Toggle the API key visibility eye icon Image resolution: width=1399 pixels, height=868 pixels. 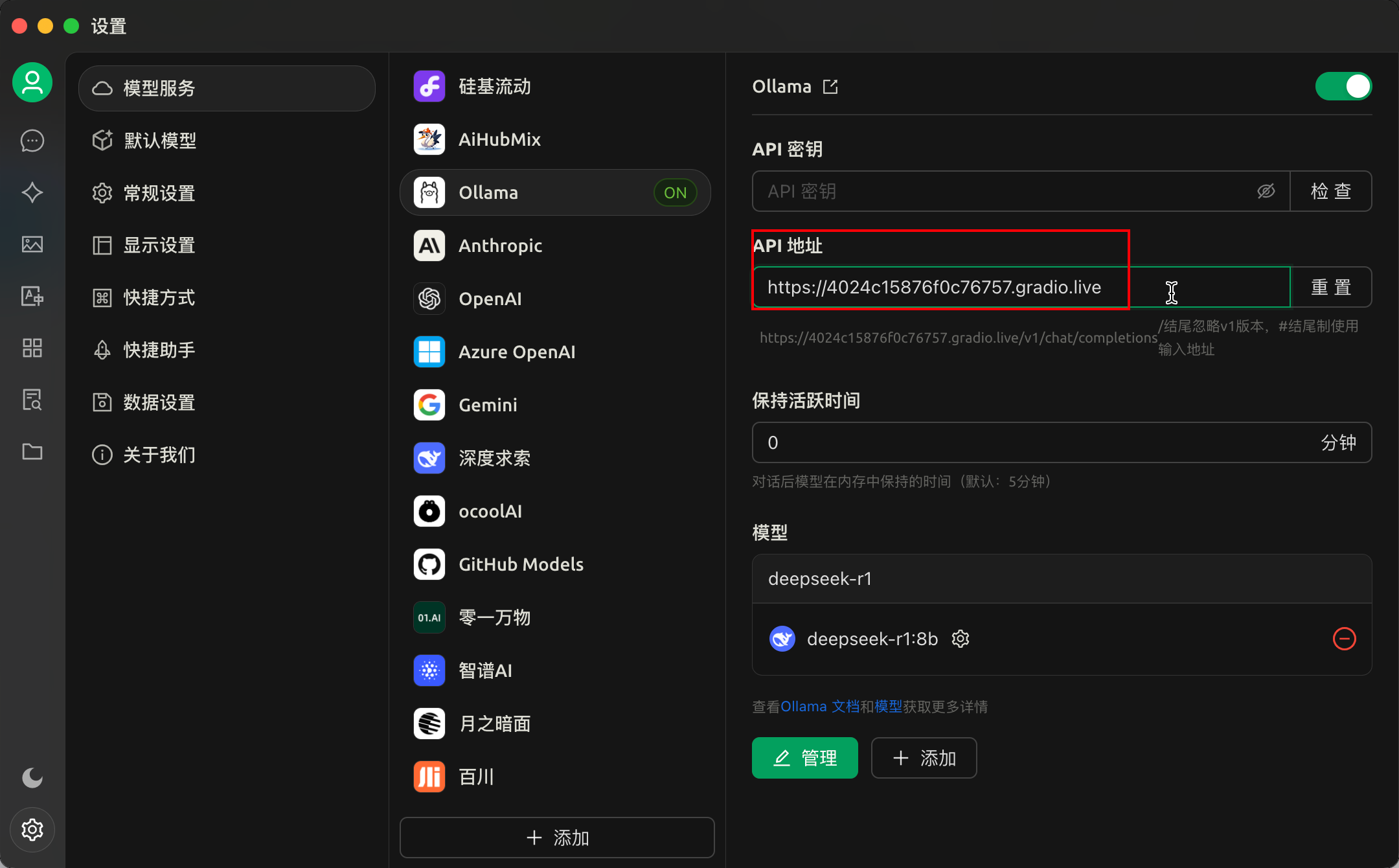point(1266,191)
